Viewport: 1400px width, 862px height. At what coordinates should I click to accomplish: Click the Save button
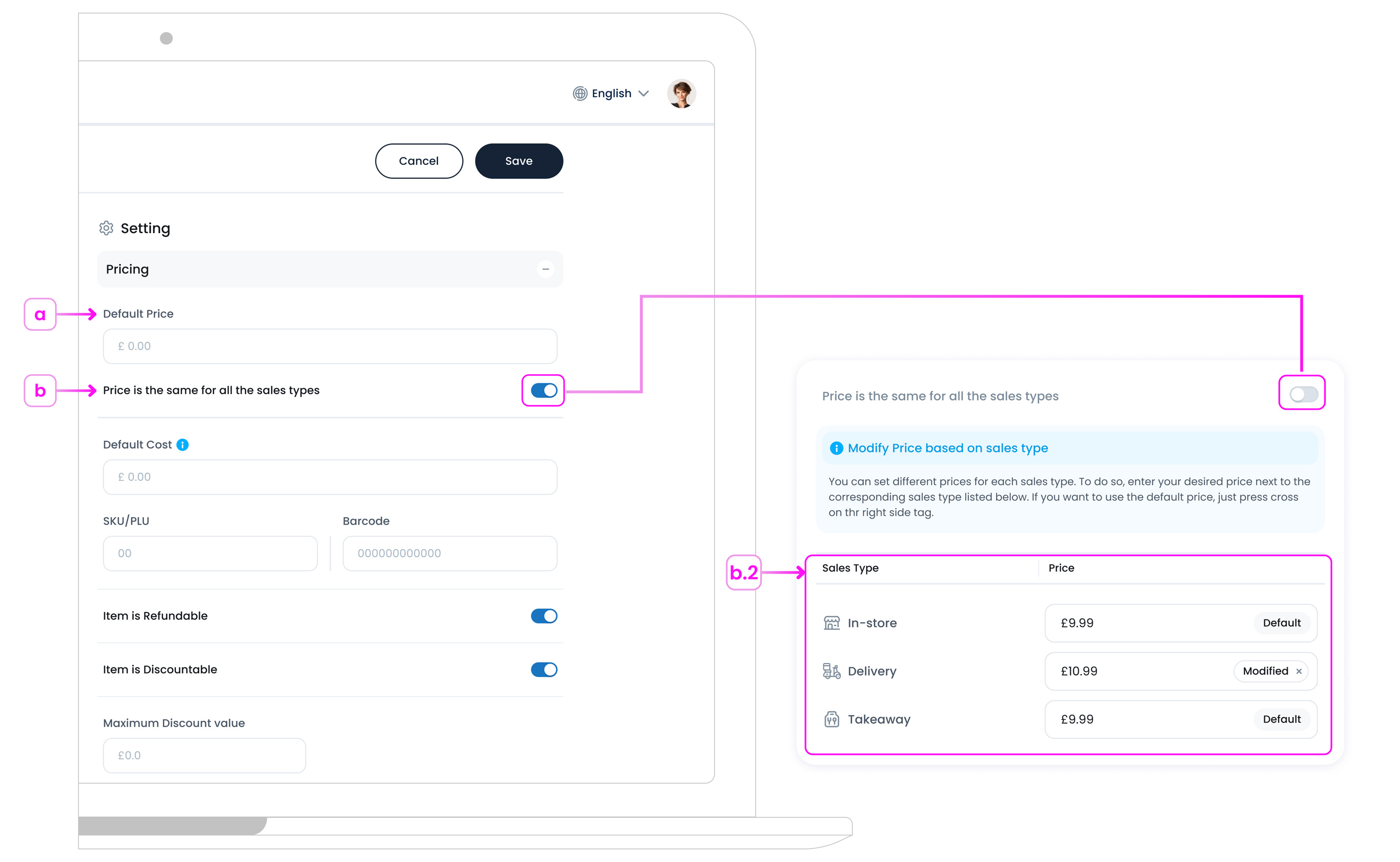pos(518,161)
